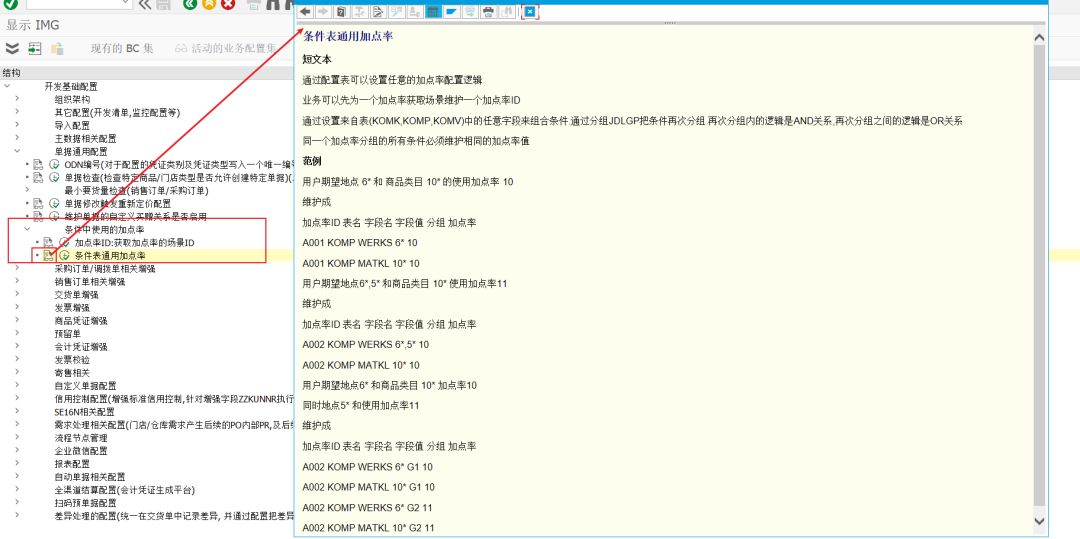
Task: Click the green Back icon in main toolbar
Action: (190, 4)
